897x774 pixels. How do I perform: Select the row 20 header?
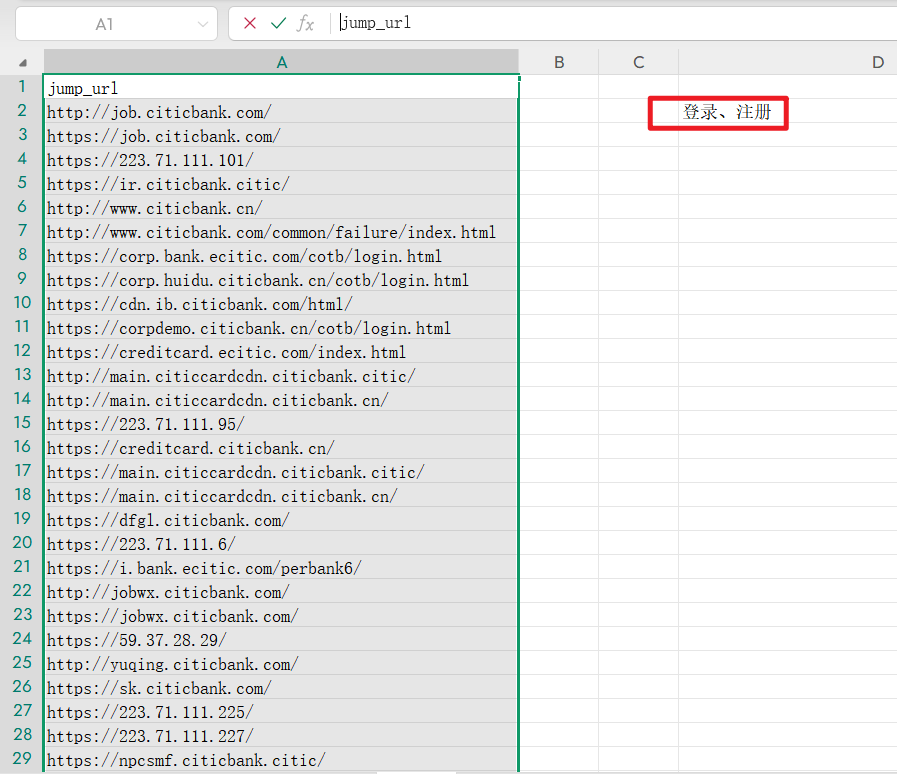(22, 543)
